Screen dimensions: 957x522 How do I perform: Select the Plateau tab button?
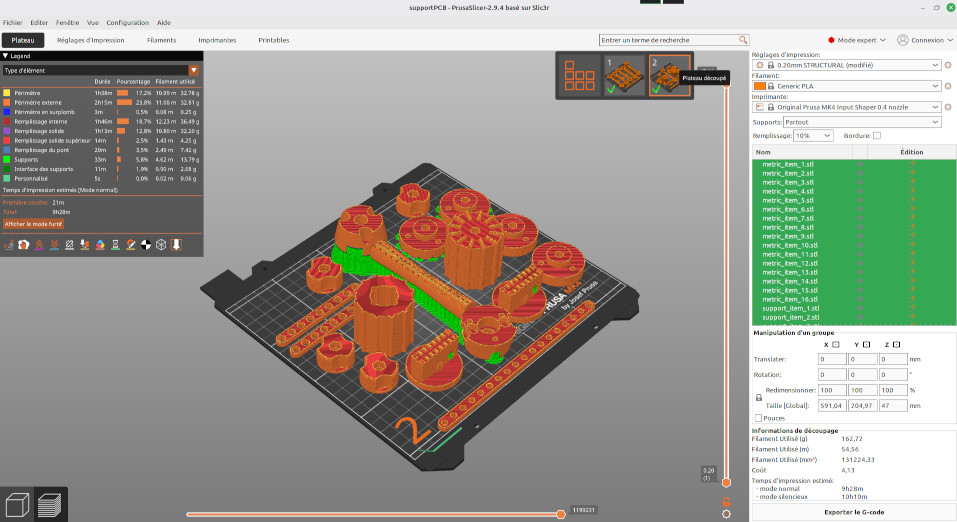tap(23, 40)
